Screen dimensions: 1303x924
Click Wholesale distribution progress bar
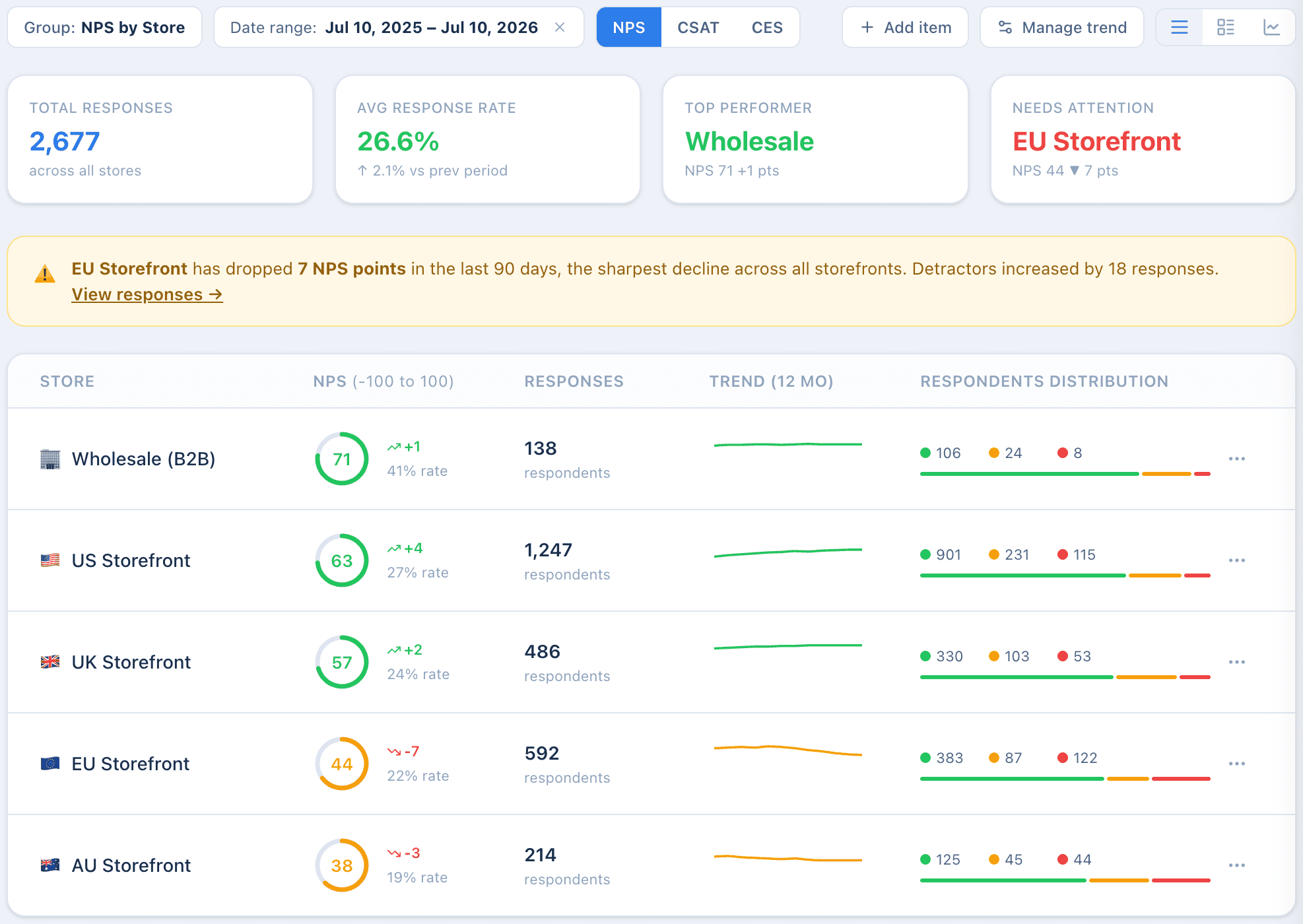tap(1065, 474)
